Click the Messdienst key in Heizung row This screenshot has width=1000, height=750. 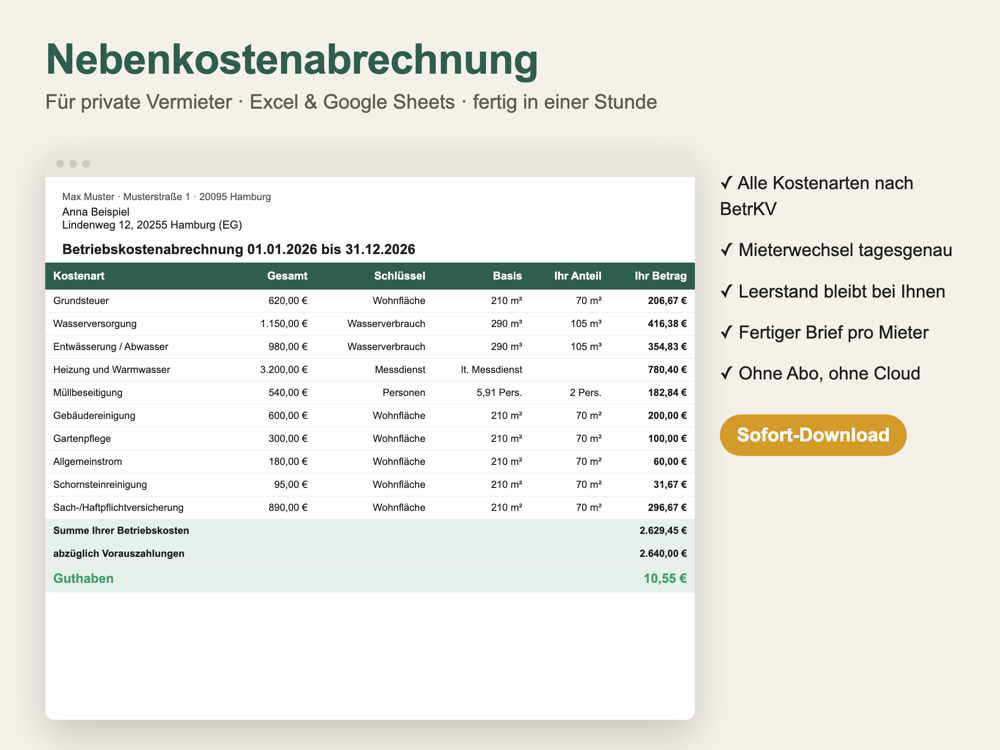pyautogui.click(x=400, y=369)
